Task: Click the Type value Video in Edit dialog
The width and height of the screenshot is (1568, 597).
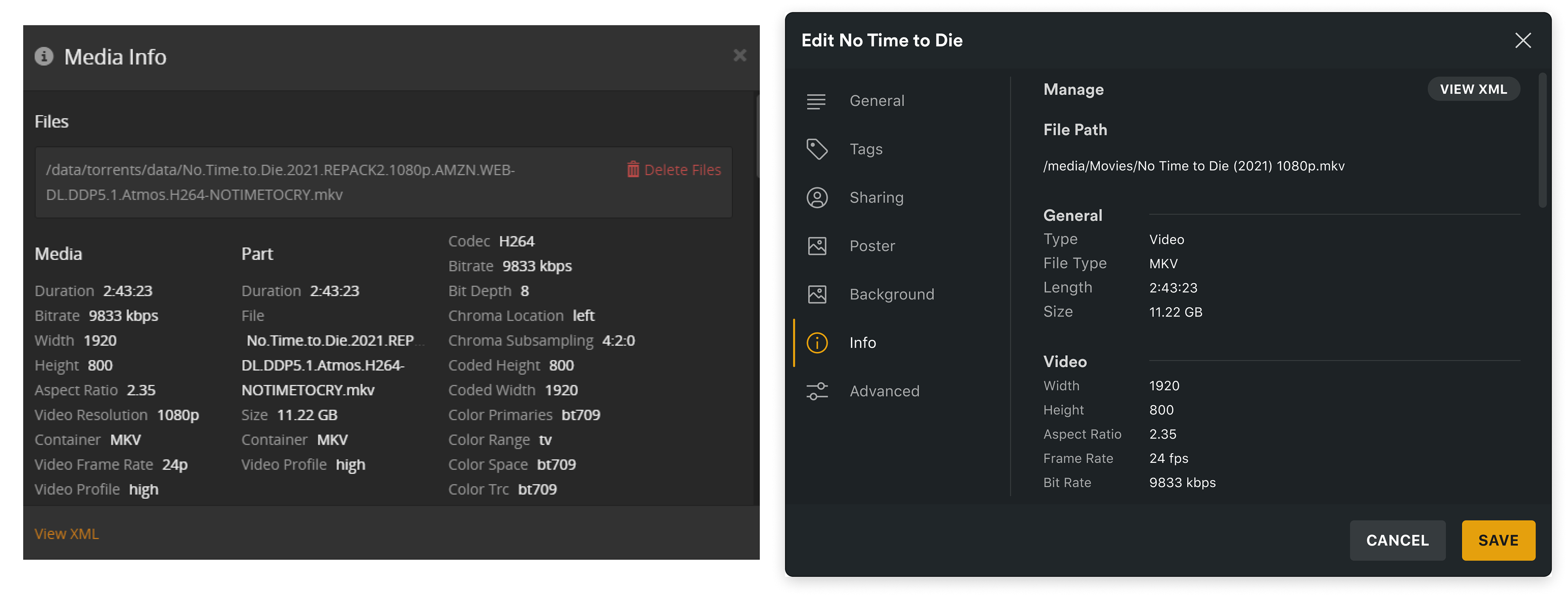Action: 1166,239
